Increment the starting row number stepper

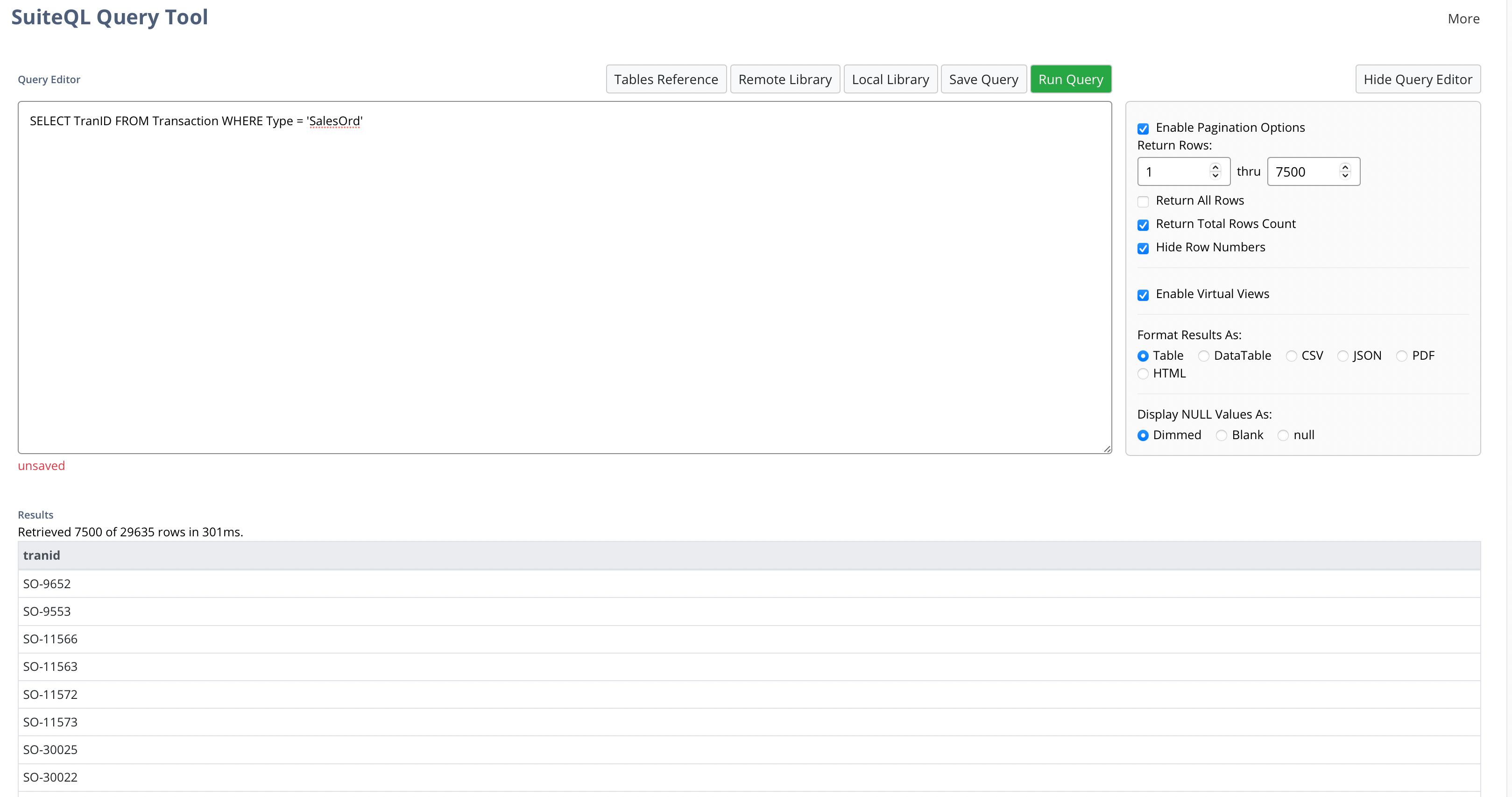coord(1215,167)
